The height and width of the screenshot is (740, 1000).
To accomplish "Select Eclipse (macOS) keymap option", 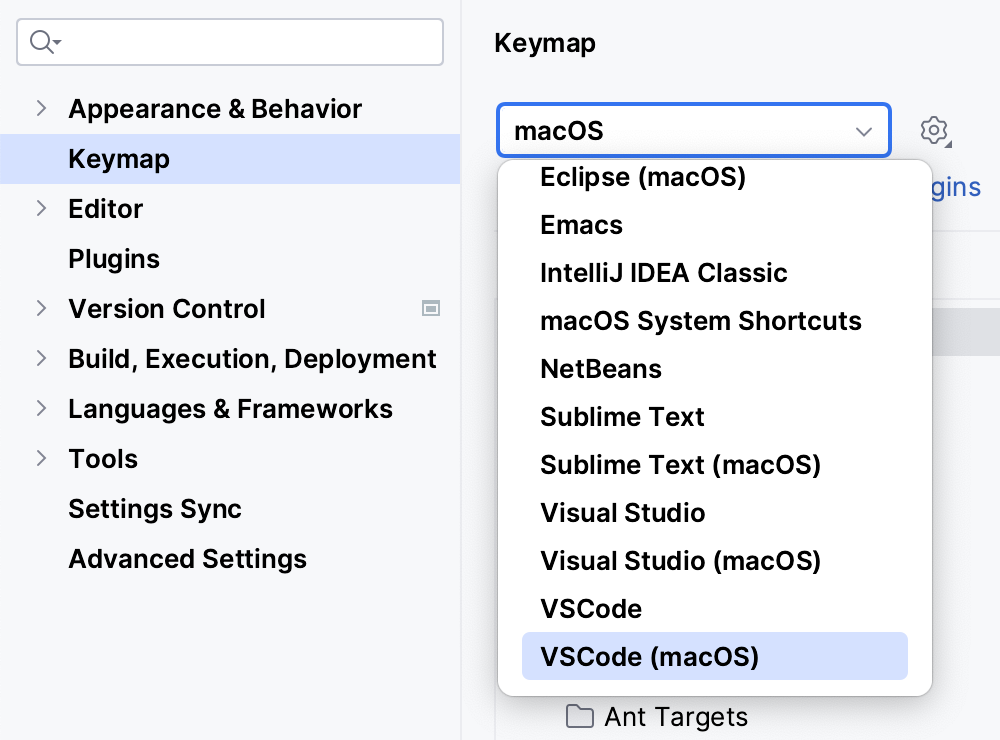I will tap(714, 177).
